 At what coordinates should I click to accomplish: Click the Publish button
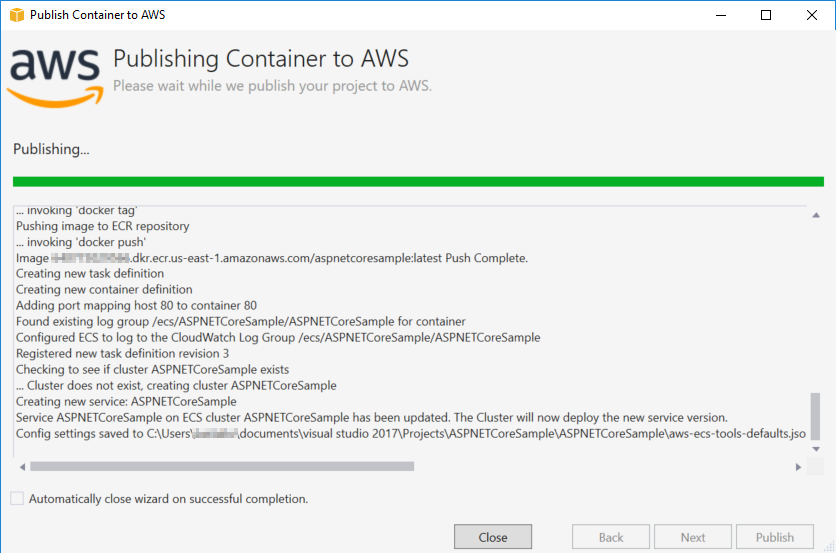(x=775, y=537)
